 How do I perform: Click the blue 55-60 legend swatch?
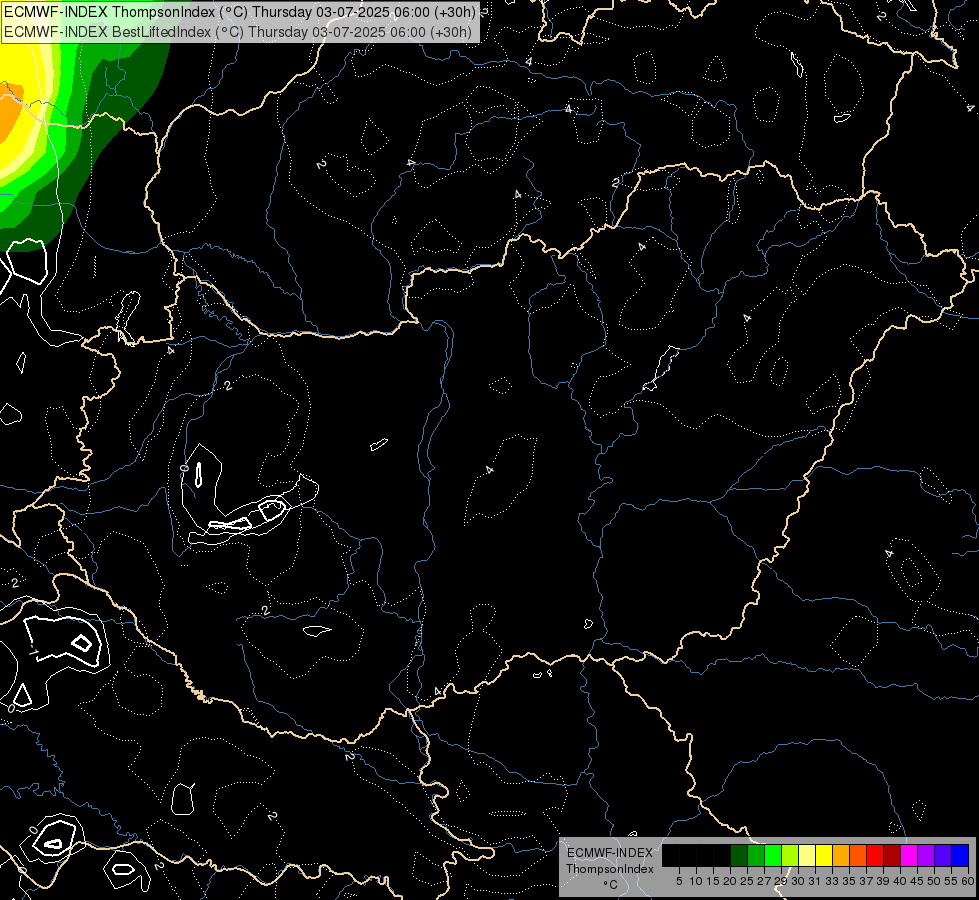[960, 855]
